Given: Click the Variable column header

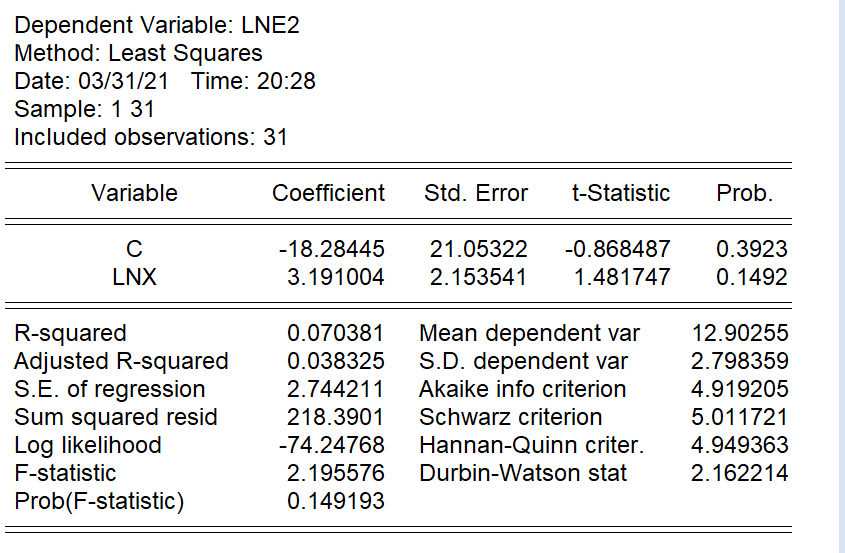Looking at the screenshot, I should (x=134, y=193).
